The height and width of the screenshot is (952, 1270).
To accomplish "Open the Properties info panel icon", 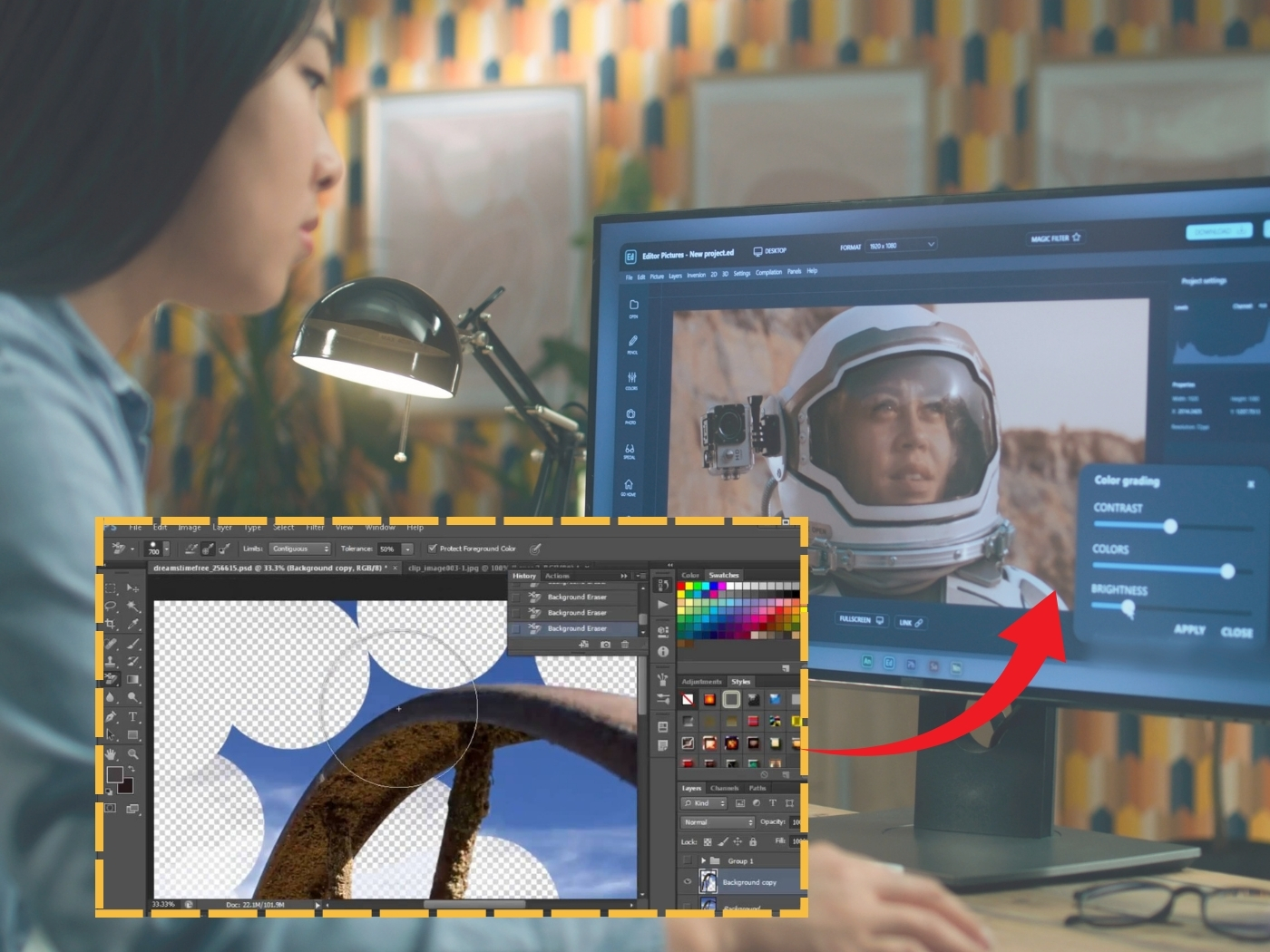I will coord(663,651).
